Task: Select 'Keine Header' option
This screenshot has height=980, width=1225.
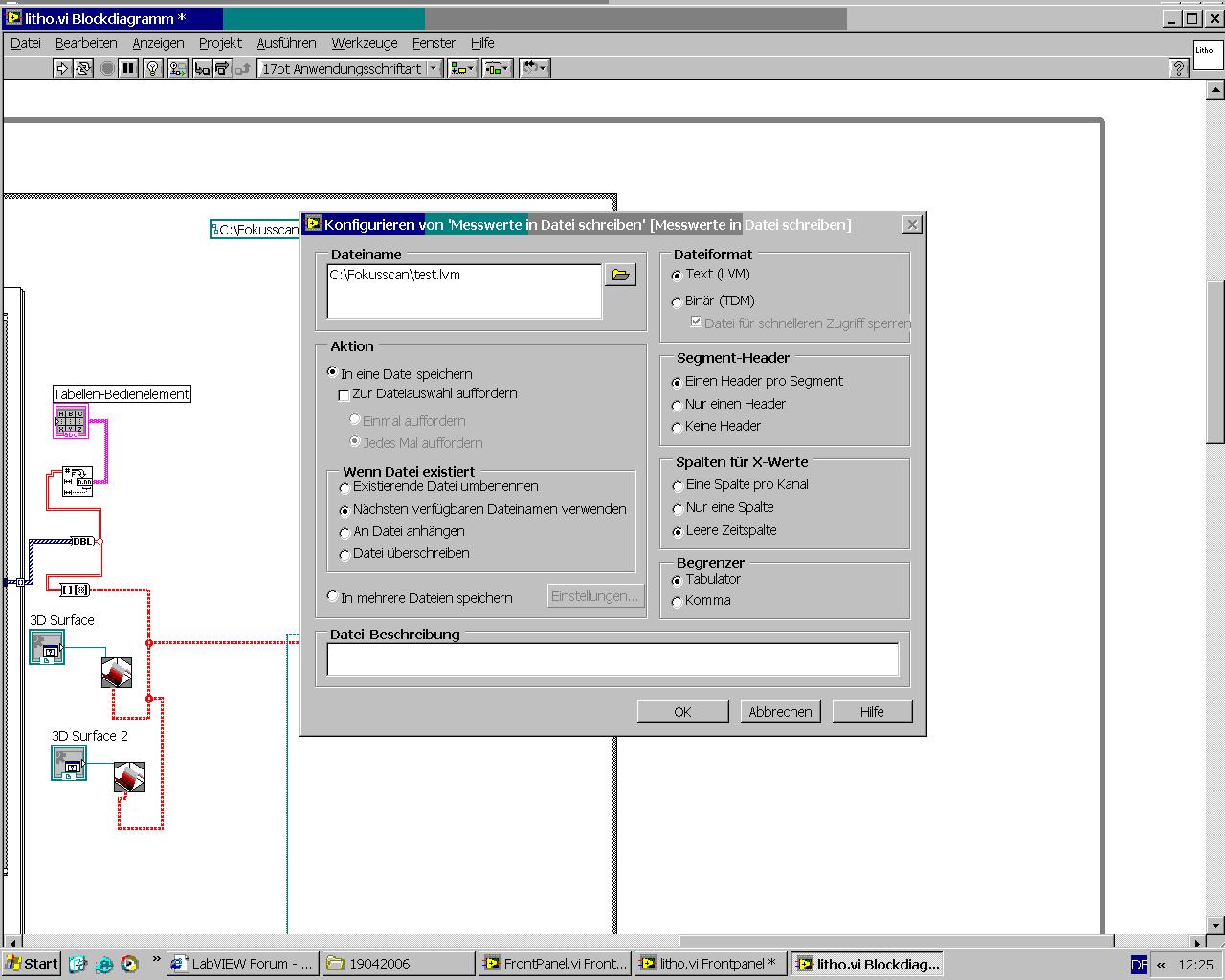Action: (716, 427)
